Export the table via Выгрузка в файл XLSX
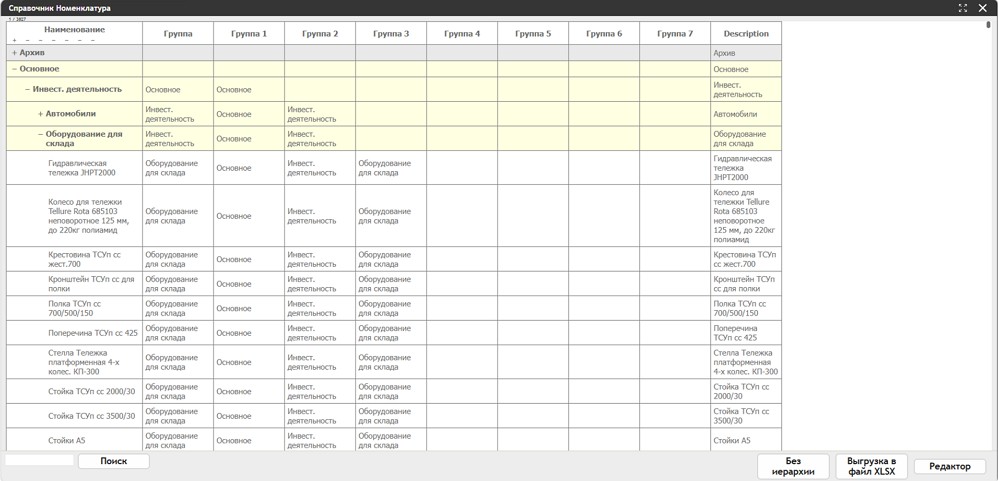Screen dimensions: 998x481 click(871, 466)
